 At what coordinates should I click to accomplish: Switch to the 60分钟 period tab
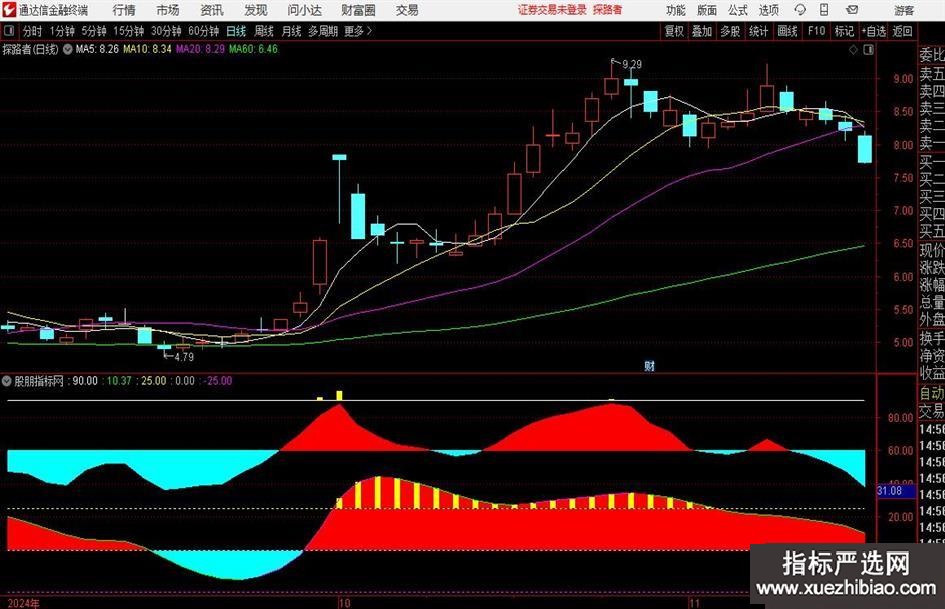click(203, 31)
